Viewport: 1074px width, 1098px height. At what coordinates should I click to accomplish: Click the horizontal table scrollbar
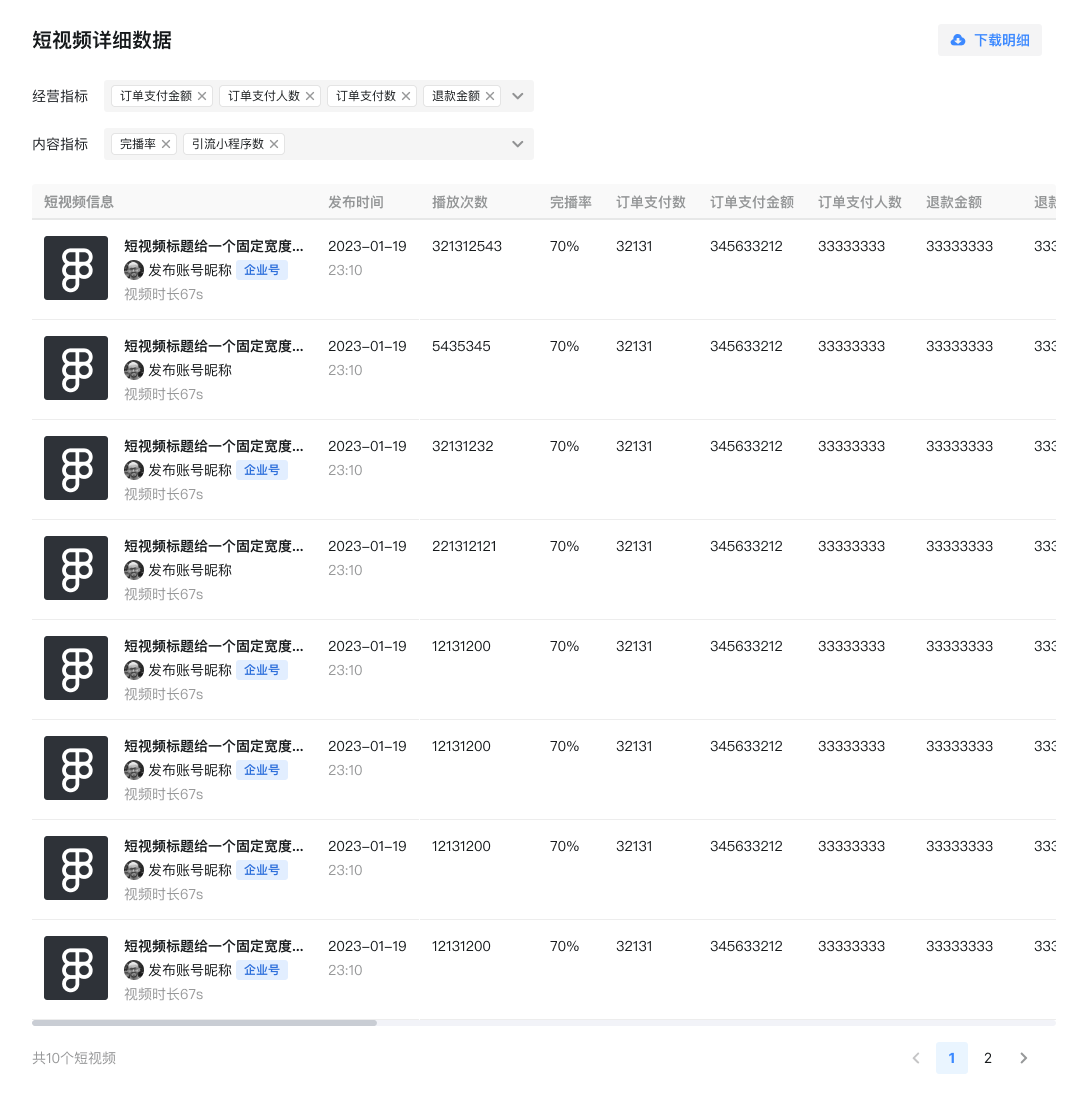pyautogui.click(x=204, y=1022)
